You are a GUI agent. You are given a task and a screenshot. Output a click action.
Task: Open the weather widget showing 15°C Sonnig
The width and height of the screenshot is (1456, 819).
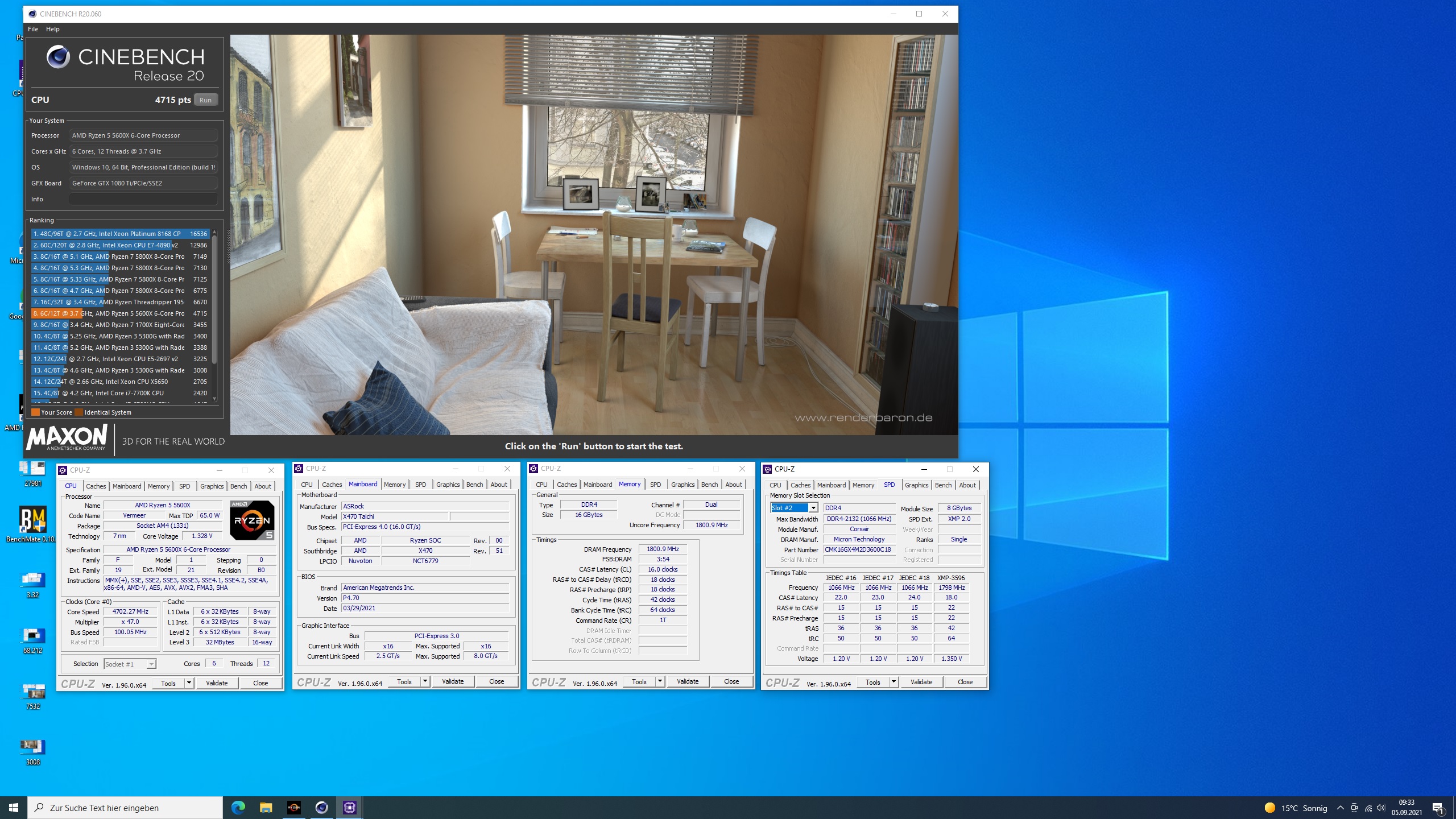click(1296, 808)
